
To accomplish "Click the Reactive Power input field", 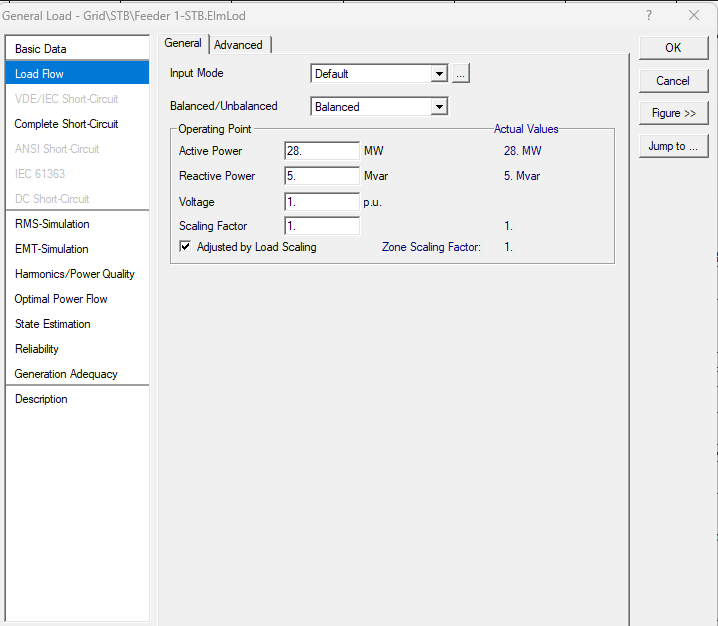I will [321, 176].
